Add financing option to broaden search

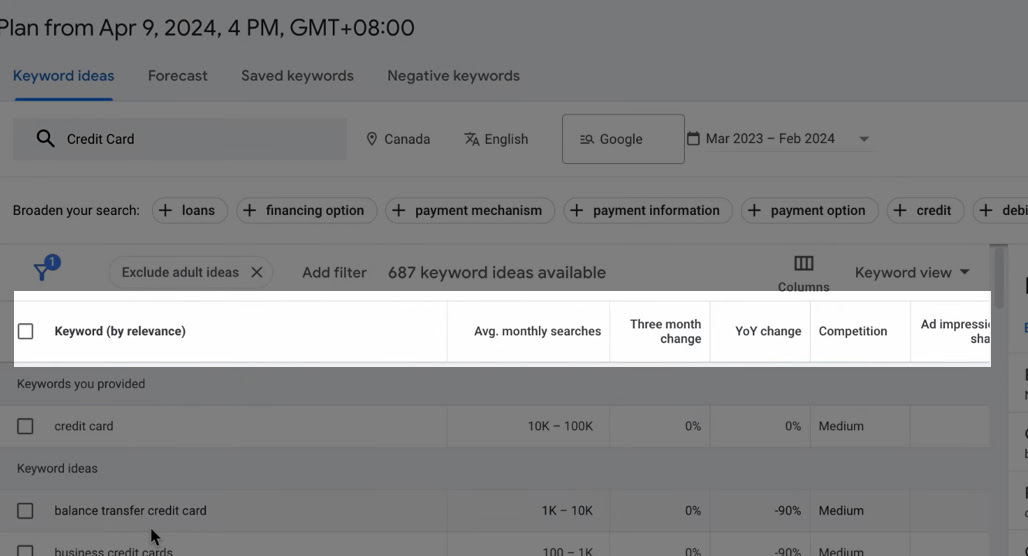(306, 210)
